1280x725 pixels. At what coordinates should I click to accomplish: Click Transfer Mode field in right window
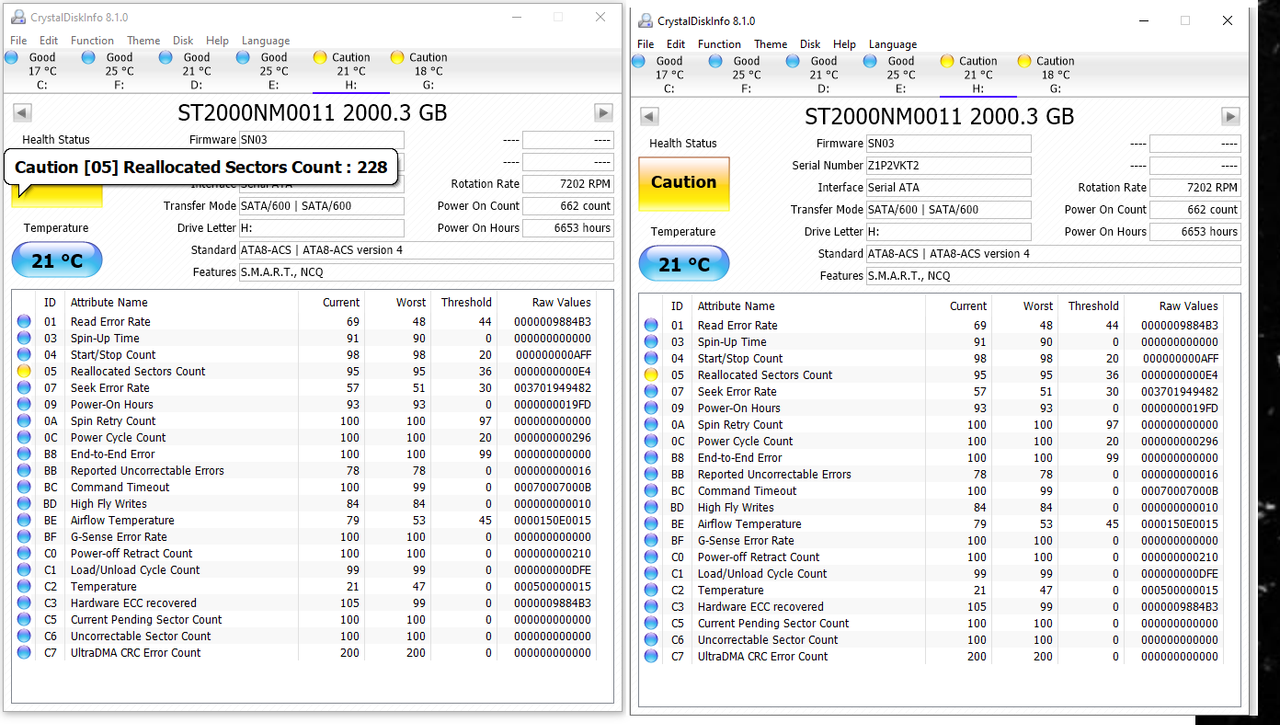click(948, 210)
